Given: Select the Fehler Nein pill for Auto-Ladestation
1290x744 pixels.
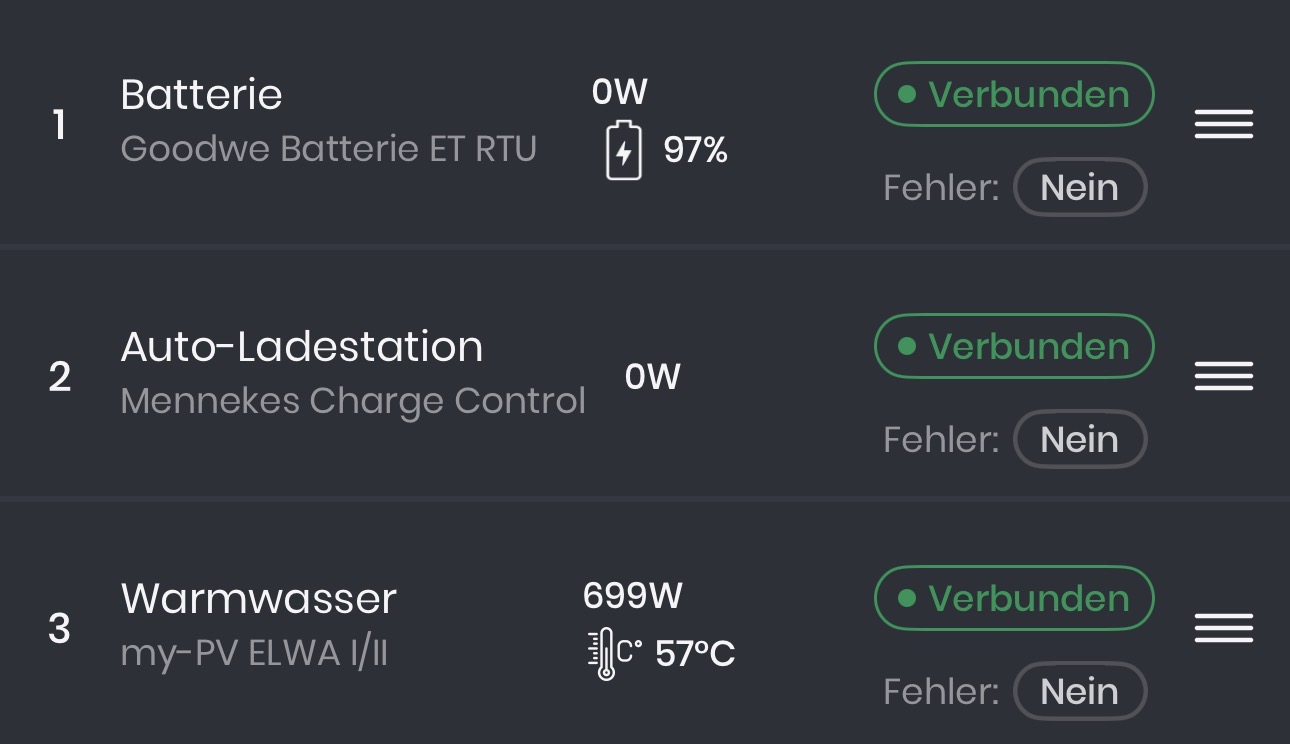Looking at the screenshot, I should 1080,439.
